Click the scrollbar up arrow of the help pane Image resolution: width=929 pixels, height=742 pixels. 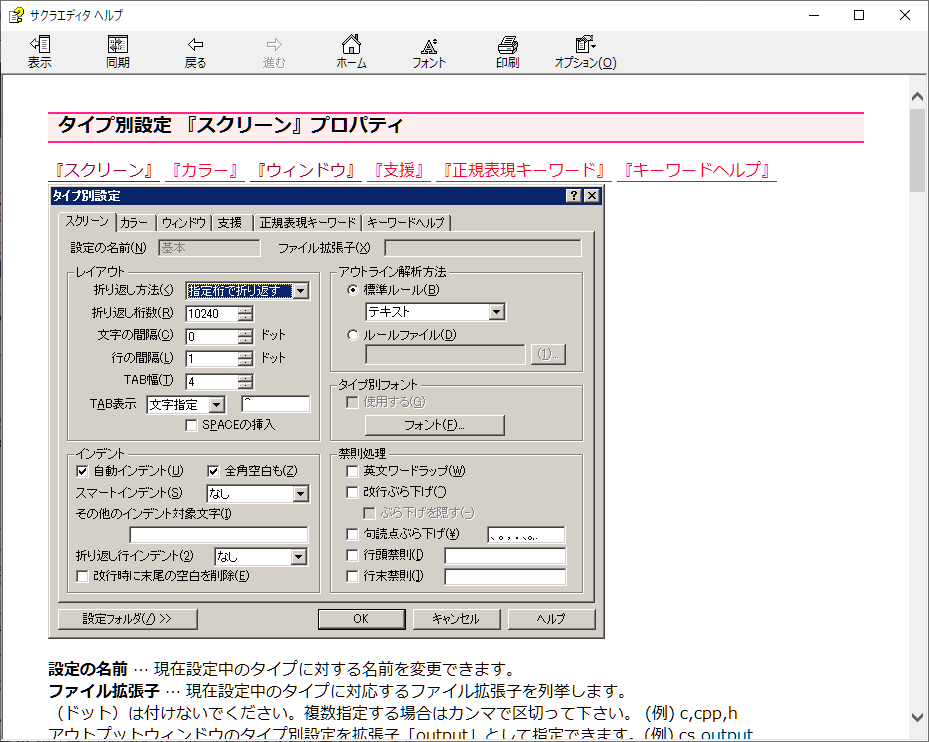[x=917, y=97]
